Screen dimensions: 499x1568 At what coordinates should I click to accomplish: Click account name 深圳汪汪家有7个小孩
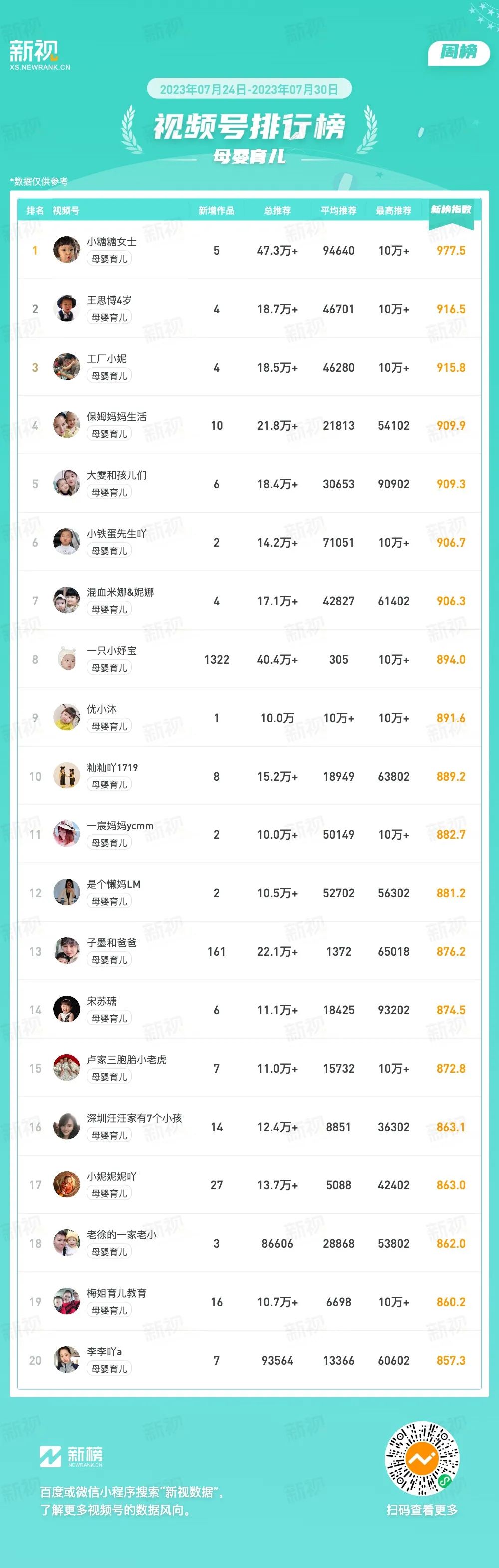135,1118
